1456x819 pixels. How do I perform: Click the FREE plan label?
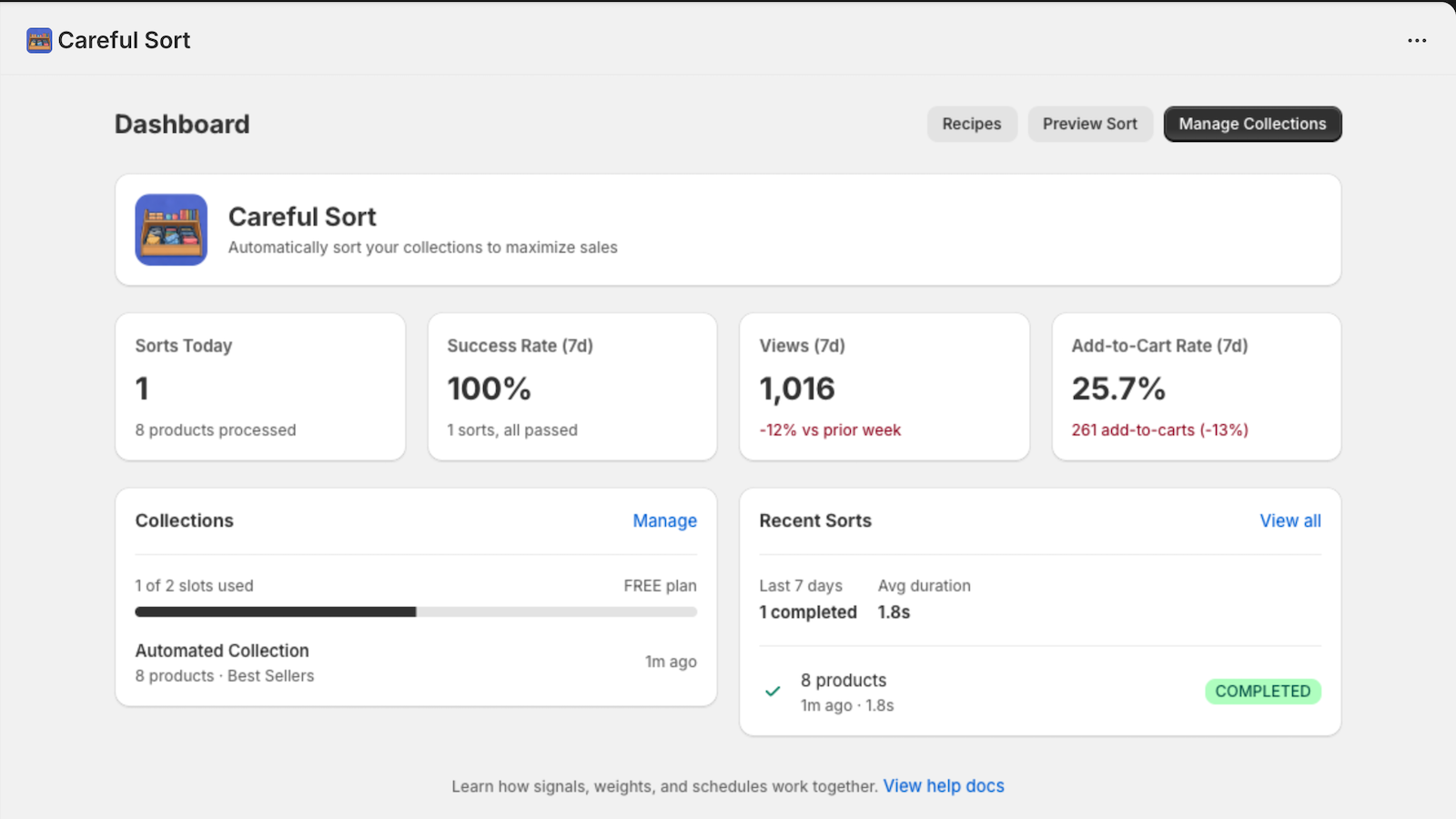point(659,585)
